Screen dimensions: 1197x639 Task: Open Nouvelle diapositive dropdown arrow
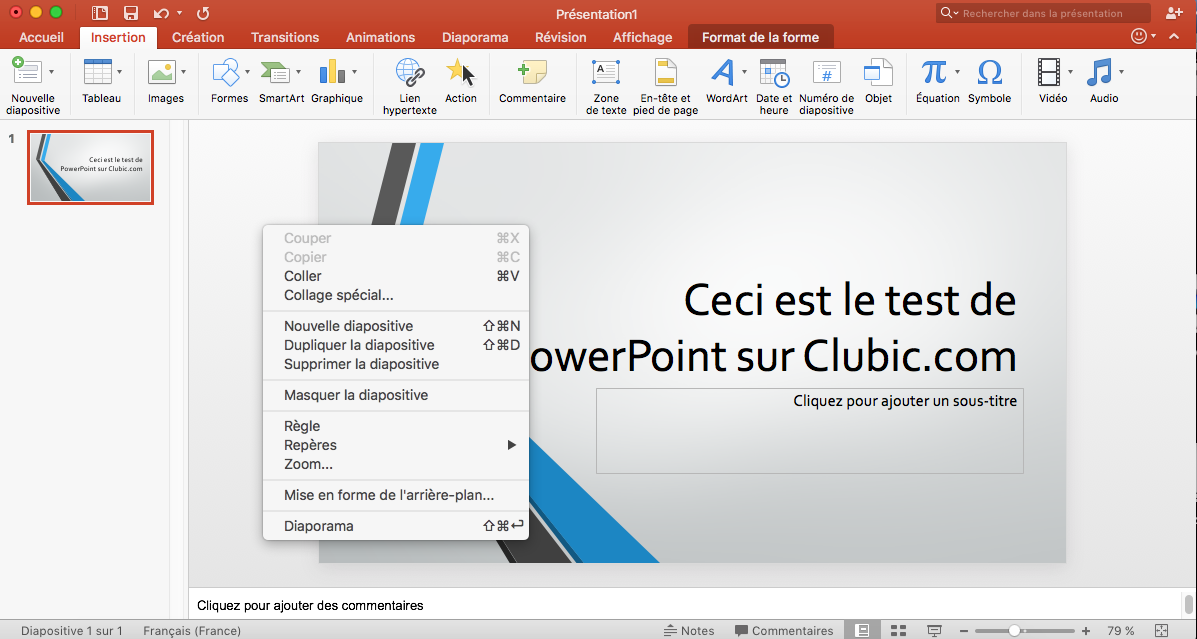pyautogui.click(x=51, y=73)
